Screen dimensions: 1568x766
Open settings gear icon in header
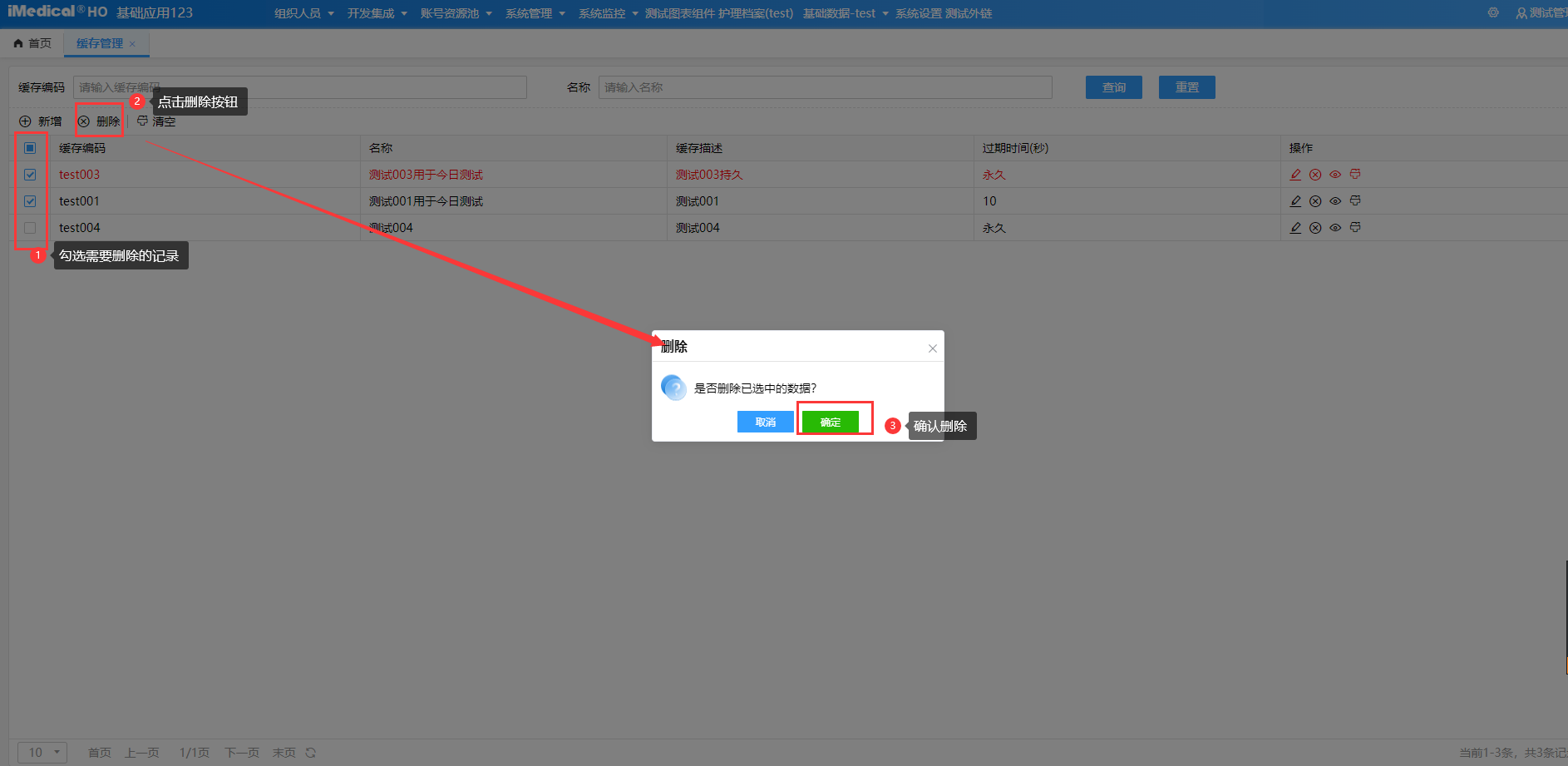1493,13
